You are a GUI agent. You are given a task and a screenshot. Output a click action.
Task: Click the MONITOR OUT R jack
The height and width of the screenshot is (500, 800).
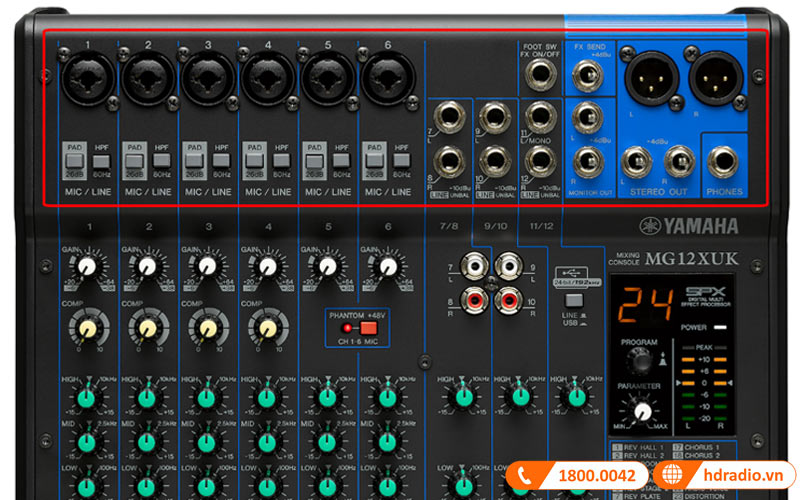click(x=588, y=162)
